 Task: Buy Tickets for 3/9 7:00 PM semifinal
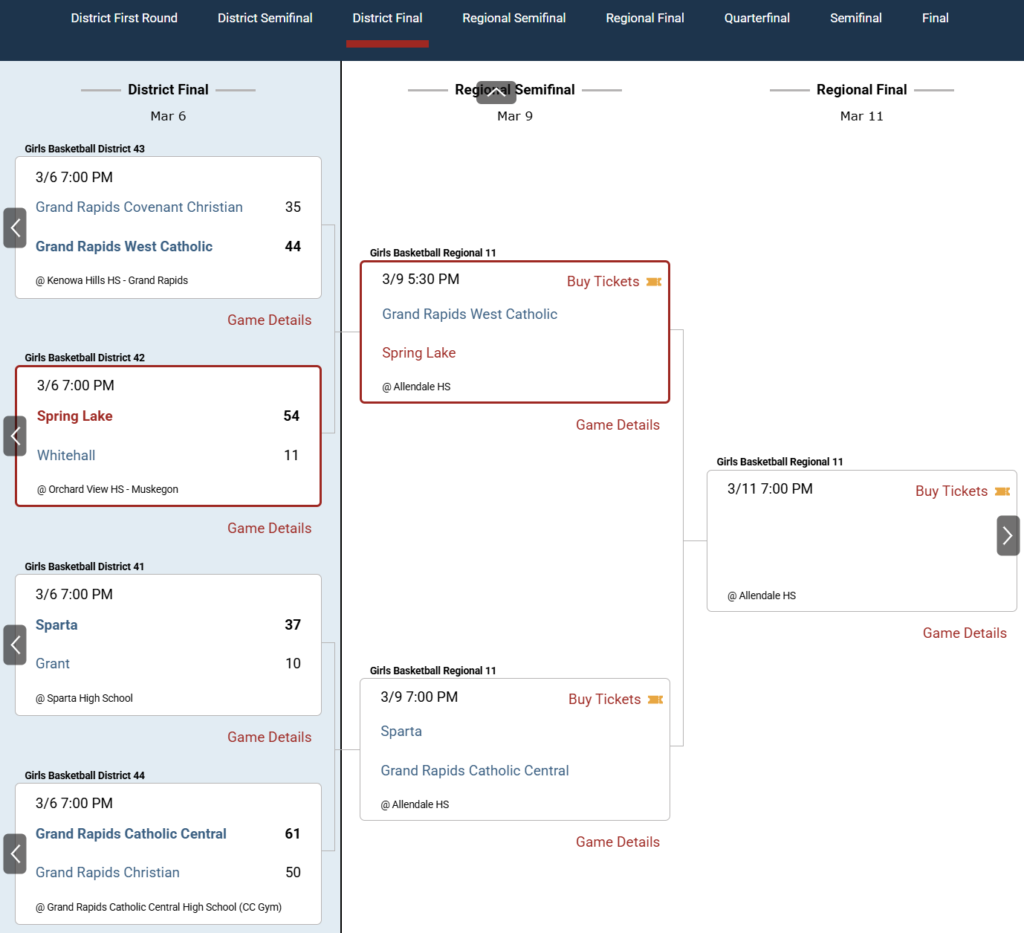click(x=604, y=699)
